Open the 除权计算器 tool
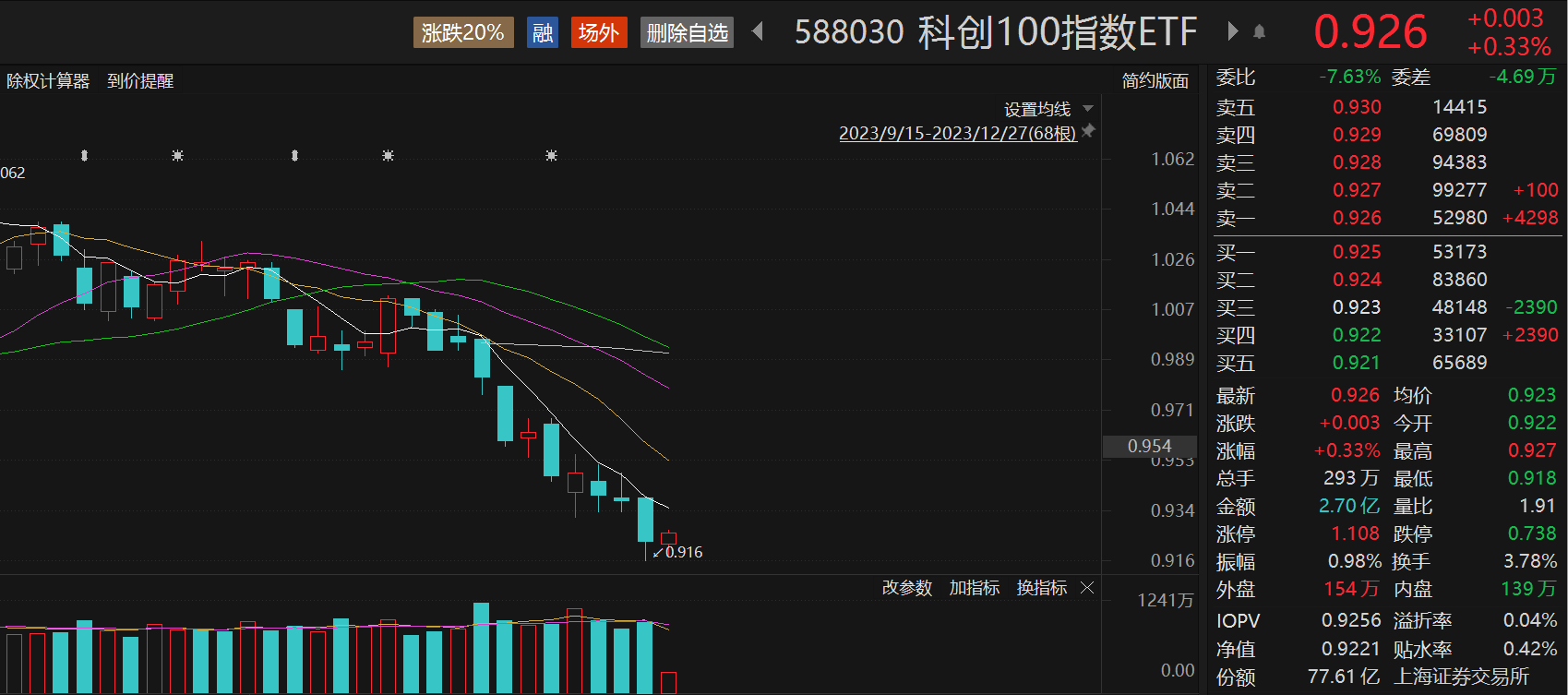 click(x=48, y=81)
